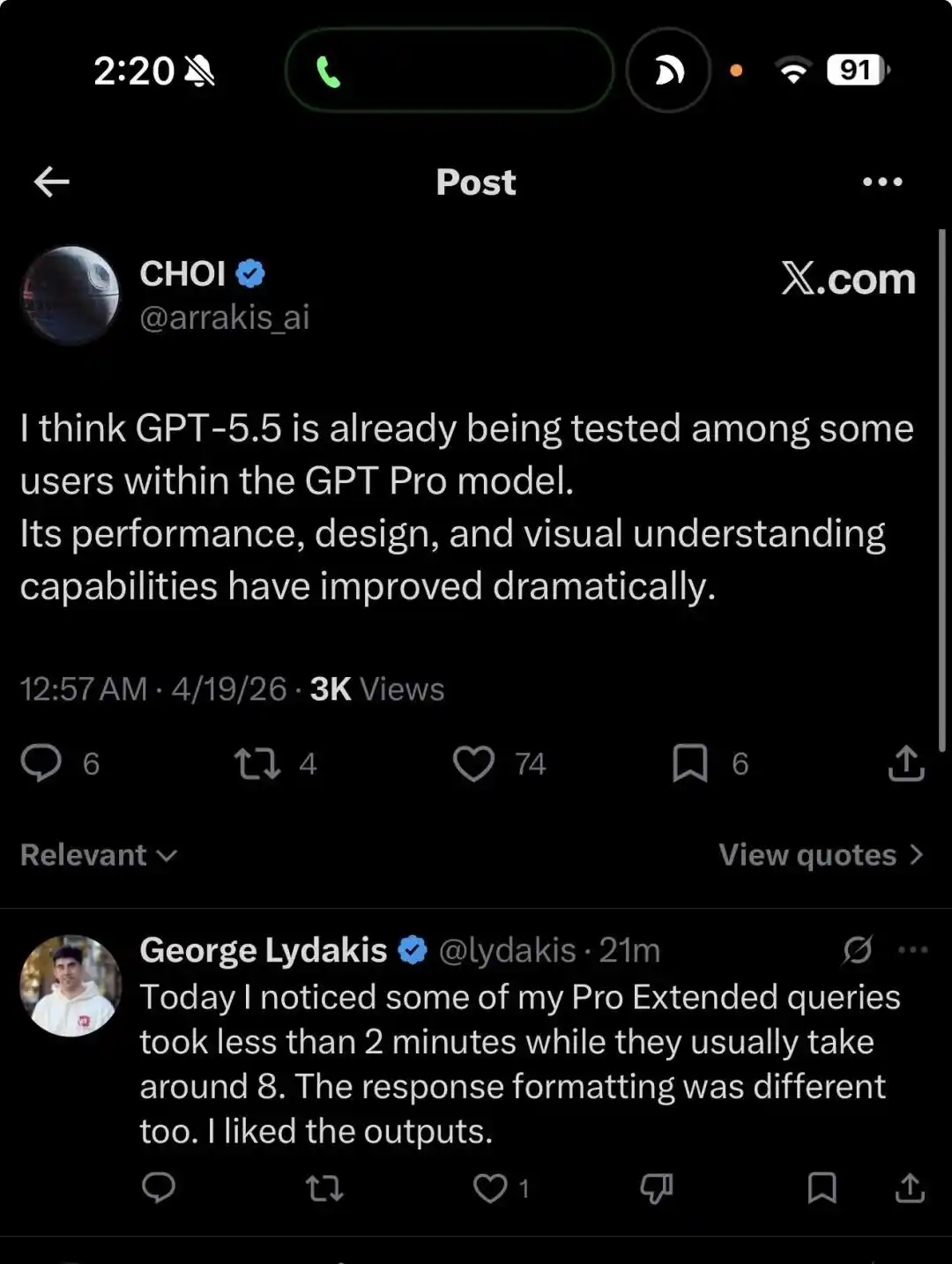Visit @arrakis_ai's profile handle
Image resolution: width=952 pixels, height=1264 pixels.
click(x=226, y=316)
